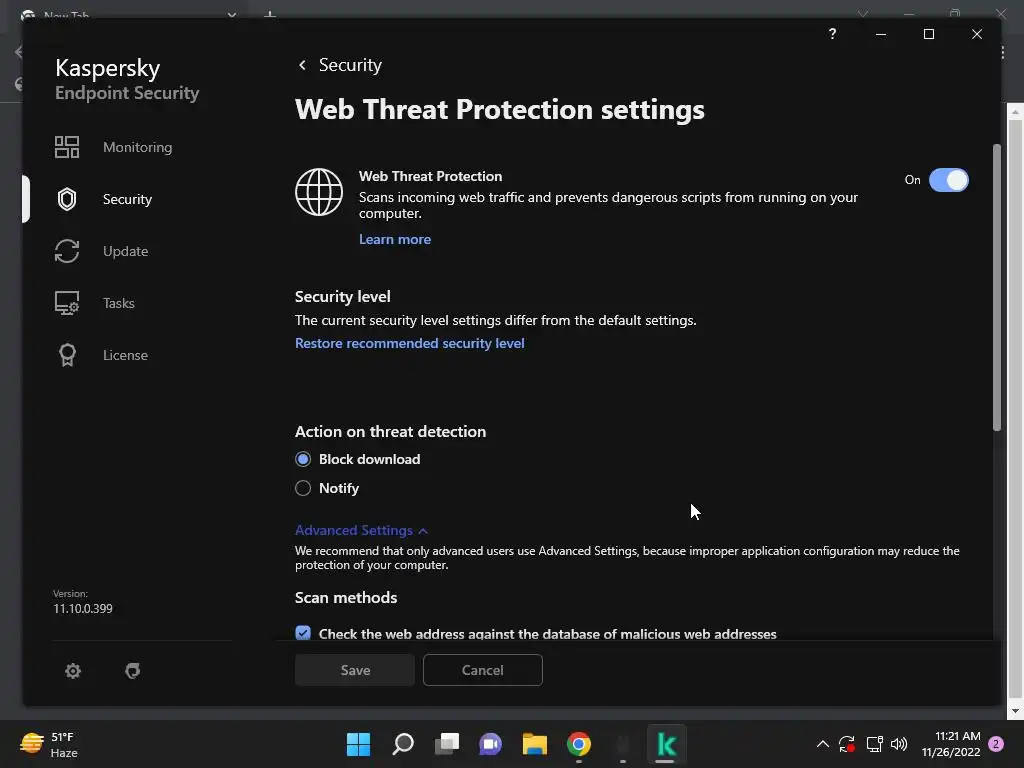
Task: Select the Security shield icon
Action: click(x=67, y=199)
